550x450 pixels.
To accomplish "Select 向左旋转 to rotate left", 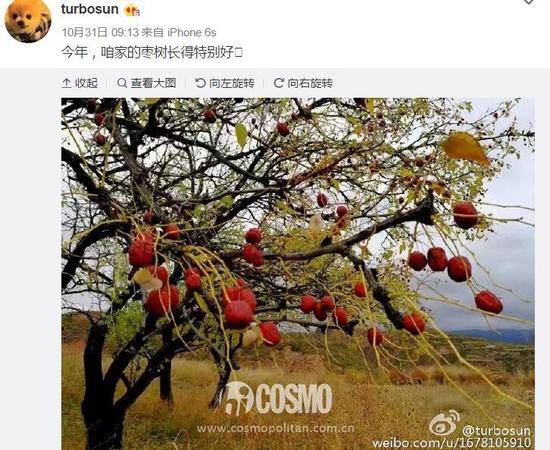I will 225,83.
